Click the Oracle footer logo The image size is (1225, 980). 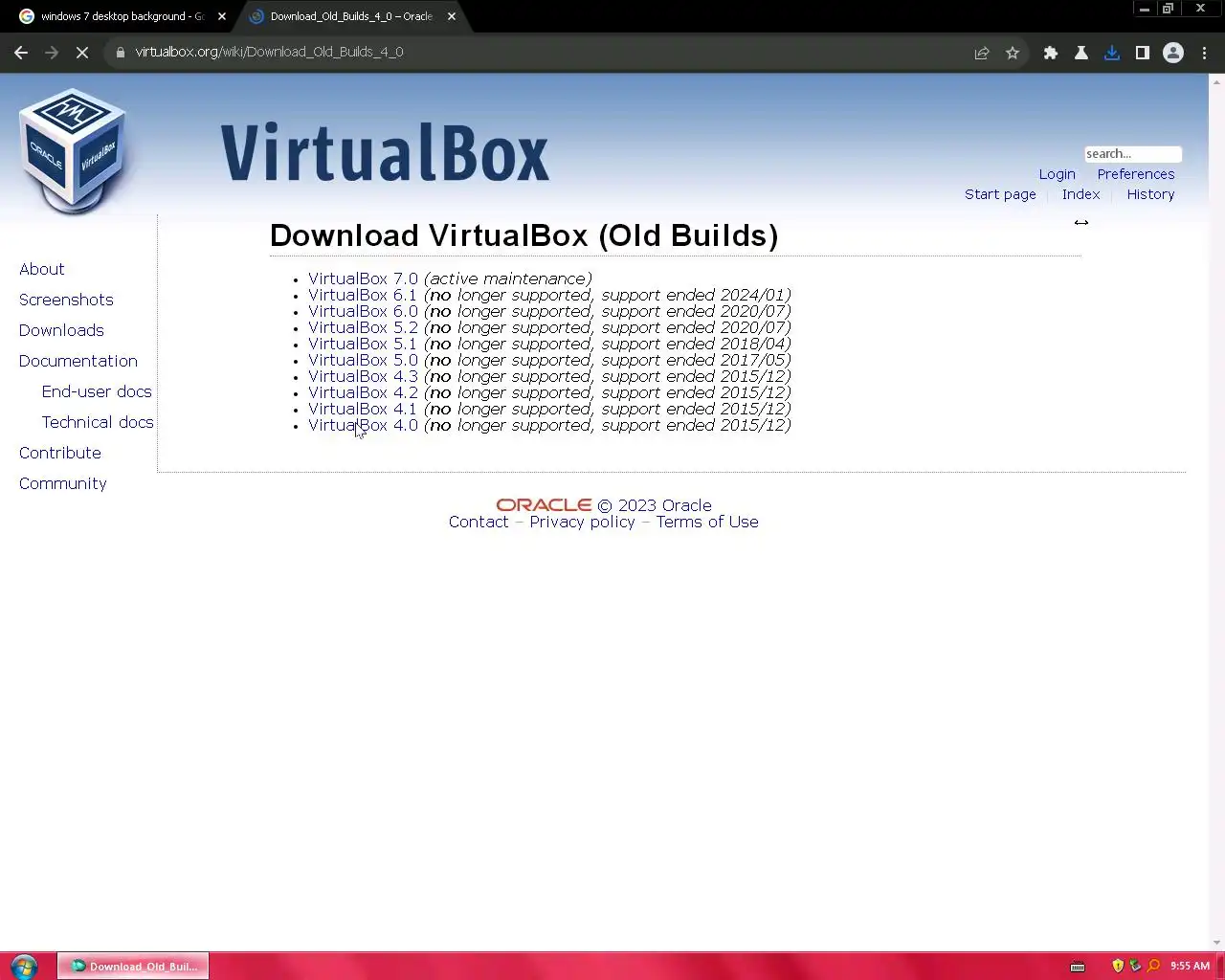pos(544,505)
